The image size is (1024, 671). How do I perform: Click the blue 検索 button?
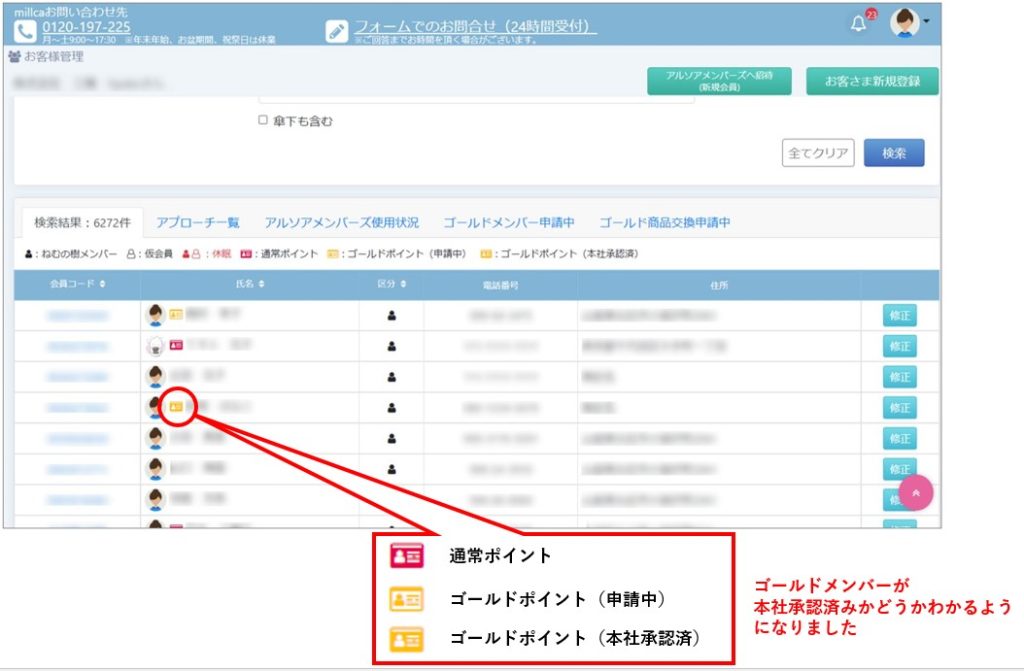coord(893,153)
